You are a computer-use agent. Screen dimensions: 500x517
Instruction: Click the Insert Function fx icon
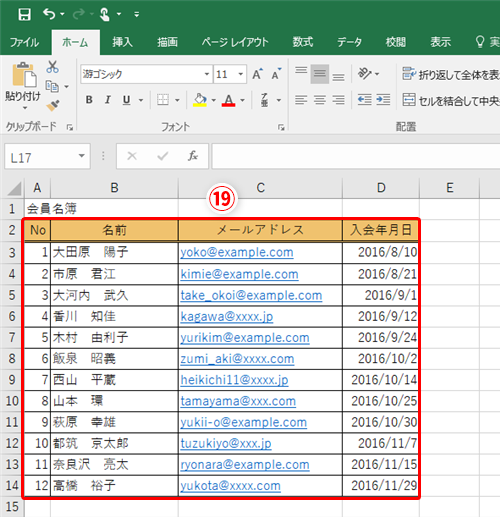193,156
